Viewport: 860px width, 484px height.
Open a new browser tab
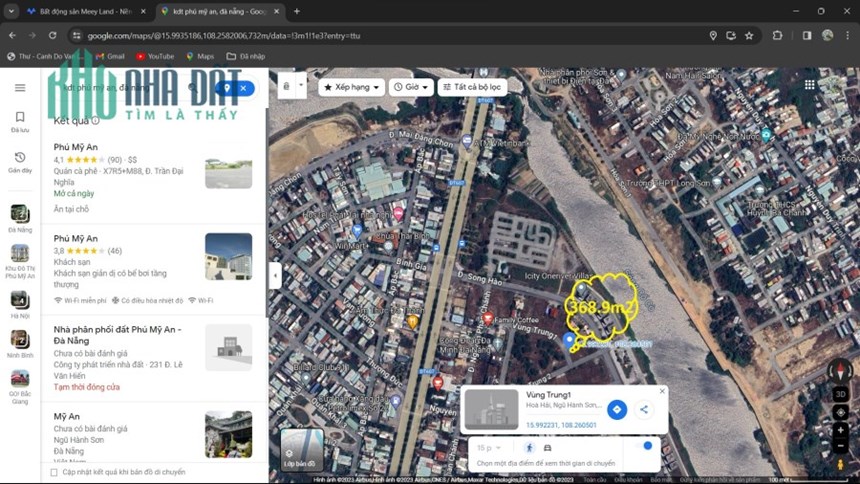pos(297,11)
